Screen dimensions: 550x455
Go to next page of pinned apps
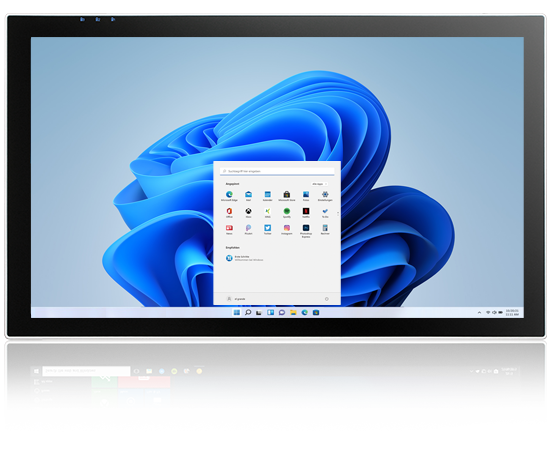click(338, 215)
